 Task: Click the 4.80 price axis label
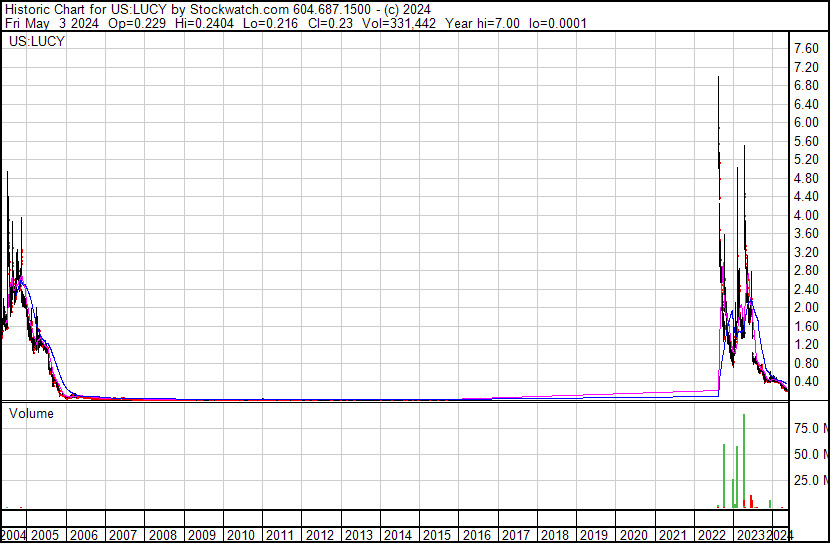(x=807, y=178)
